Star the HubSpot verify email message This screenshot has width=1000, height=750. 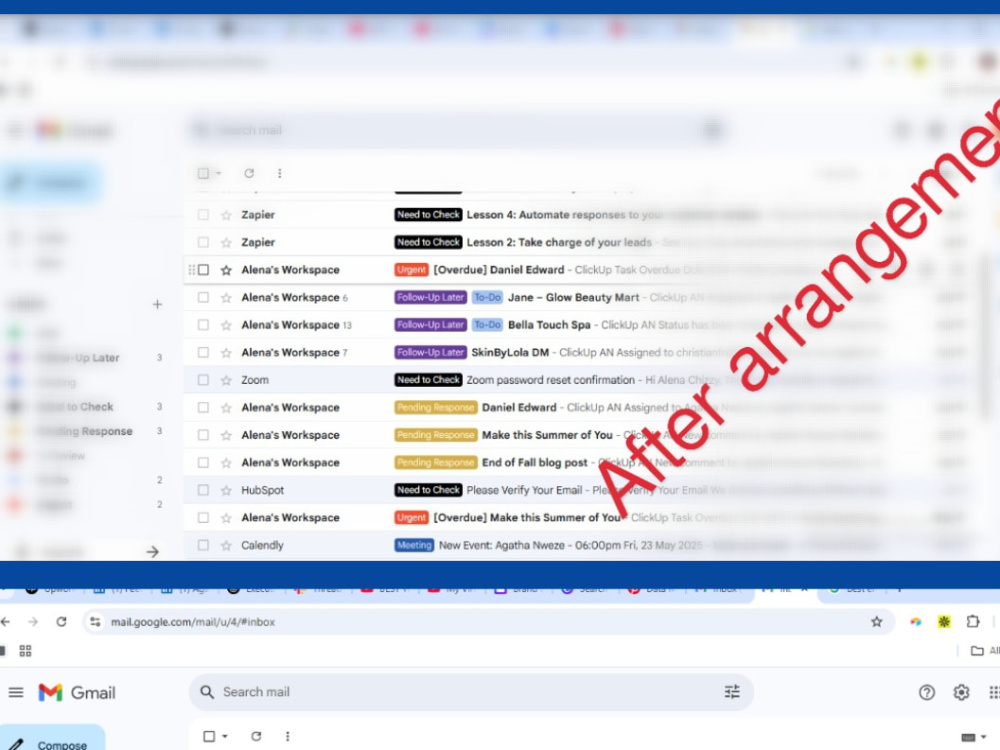[226, 490]
